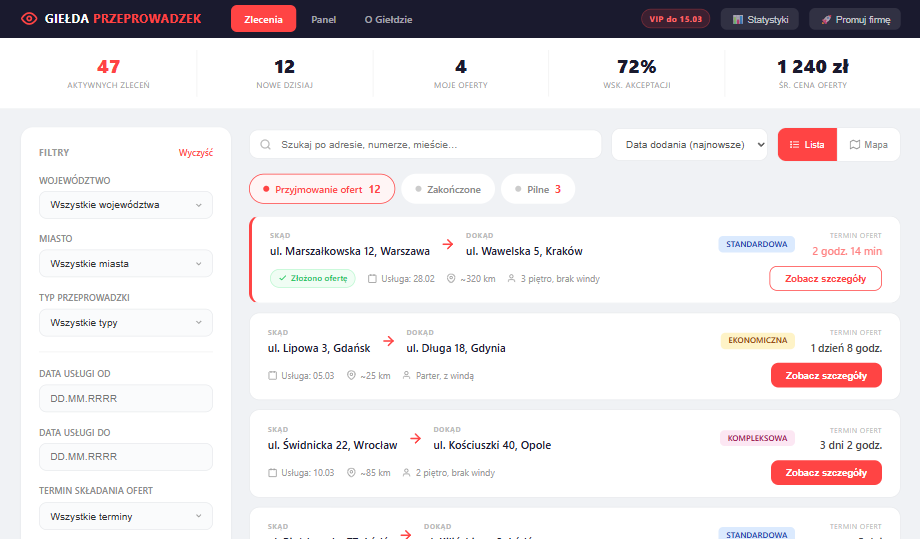Switch to Lista view
The width and height of the screenshot is (920, 539).
806,144
